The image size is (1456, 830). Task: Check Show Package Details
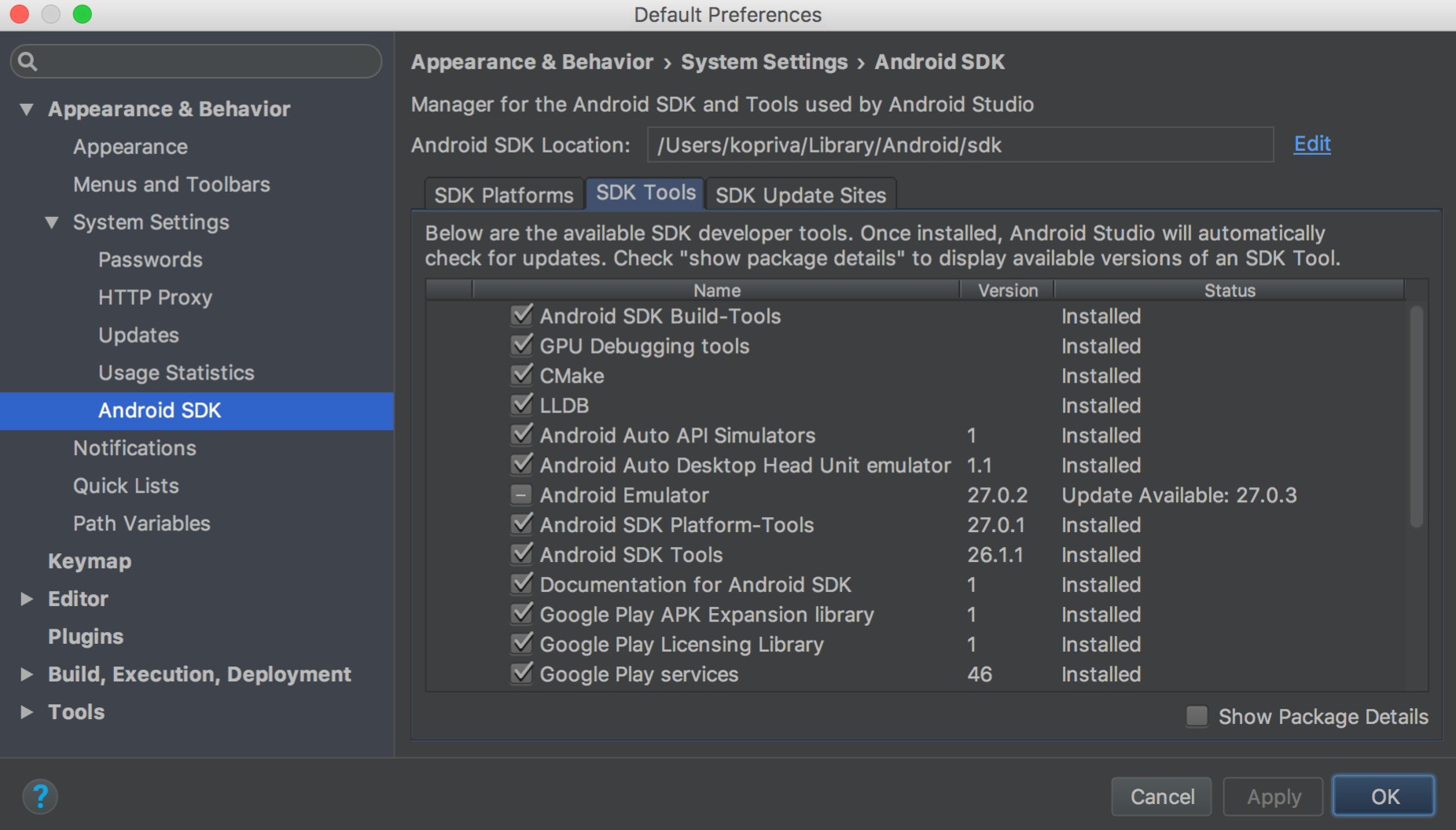(1196, 716)
